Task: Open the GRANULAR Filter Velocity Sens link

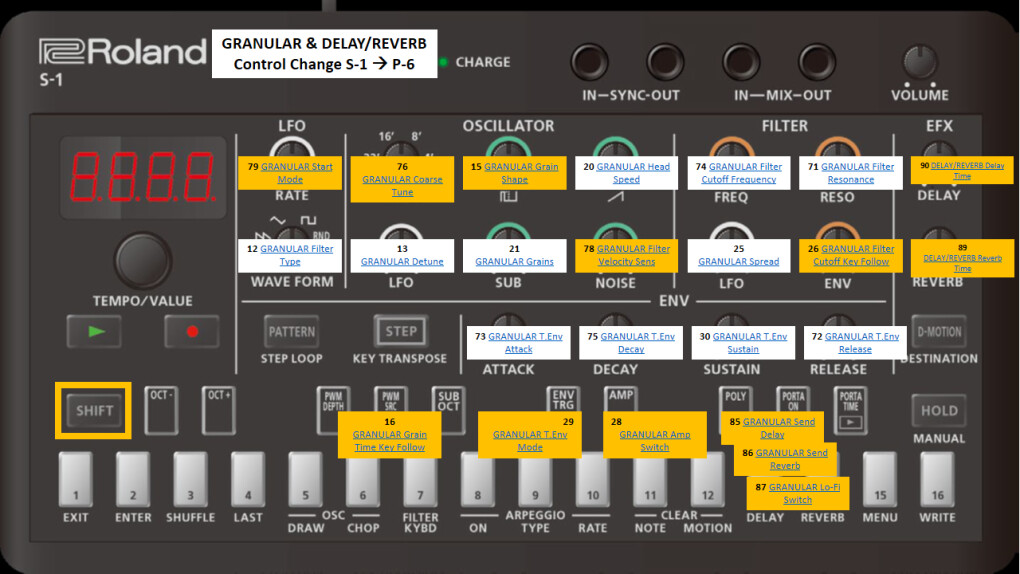Action: [x=632, y=255]
